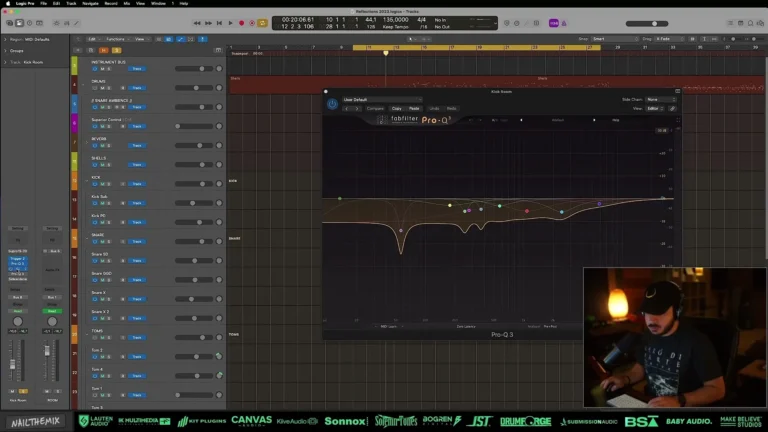Click the red Record button
768x432 pixels.
tap(241, 22)
